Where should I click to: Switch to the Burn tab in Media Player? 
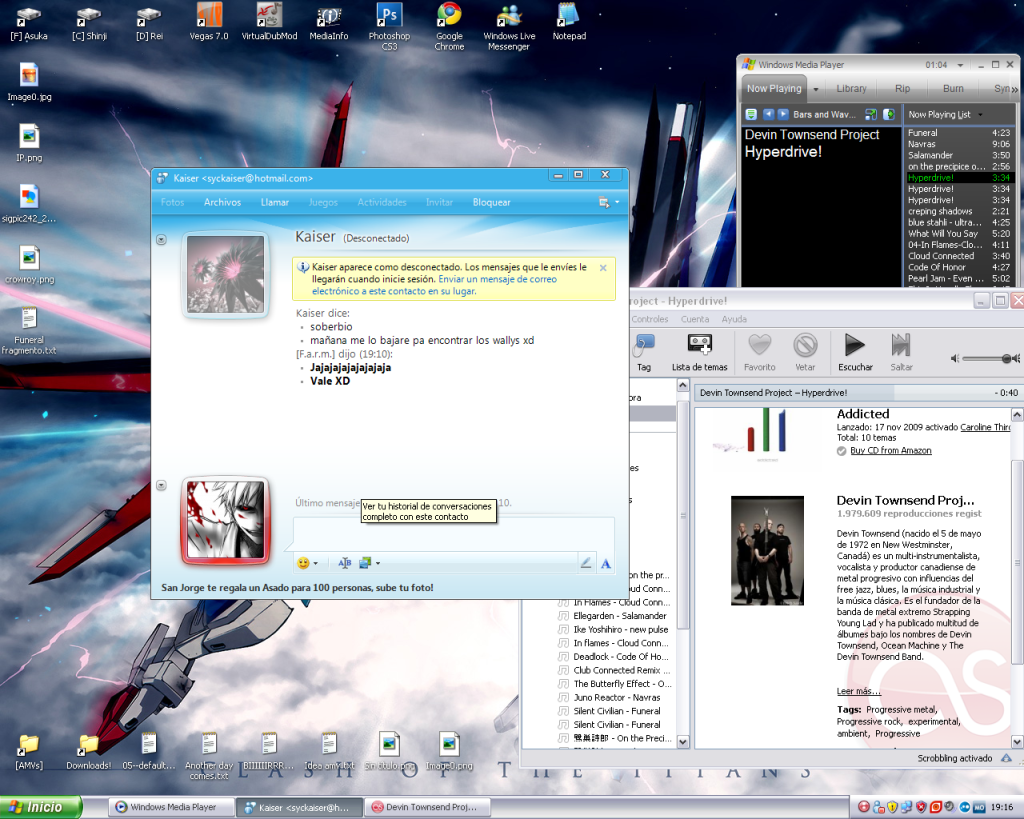point(953,89)
